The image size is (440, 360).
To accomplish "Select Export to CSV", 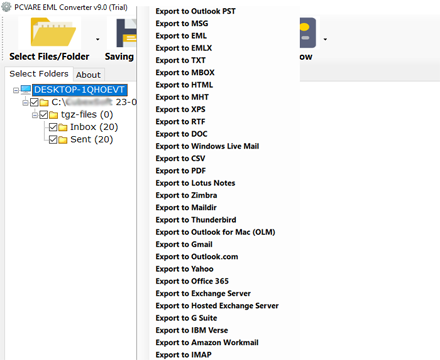I will pos(180,159).
